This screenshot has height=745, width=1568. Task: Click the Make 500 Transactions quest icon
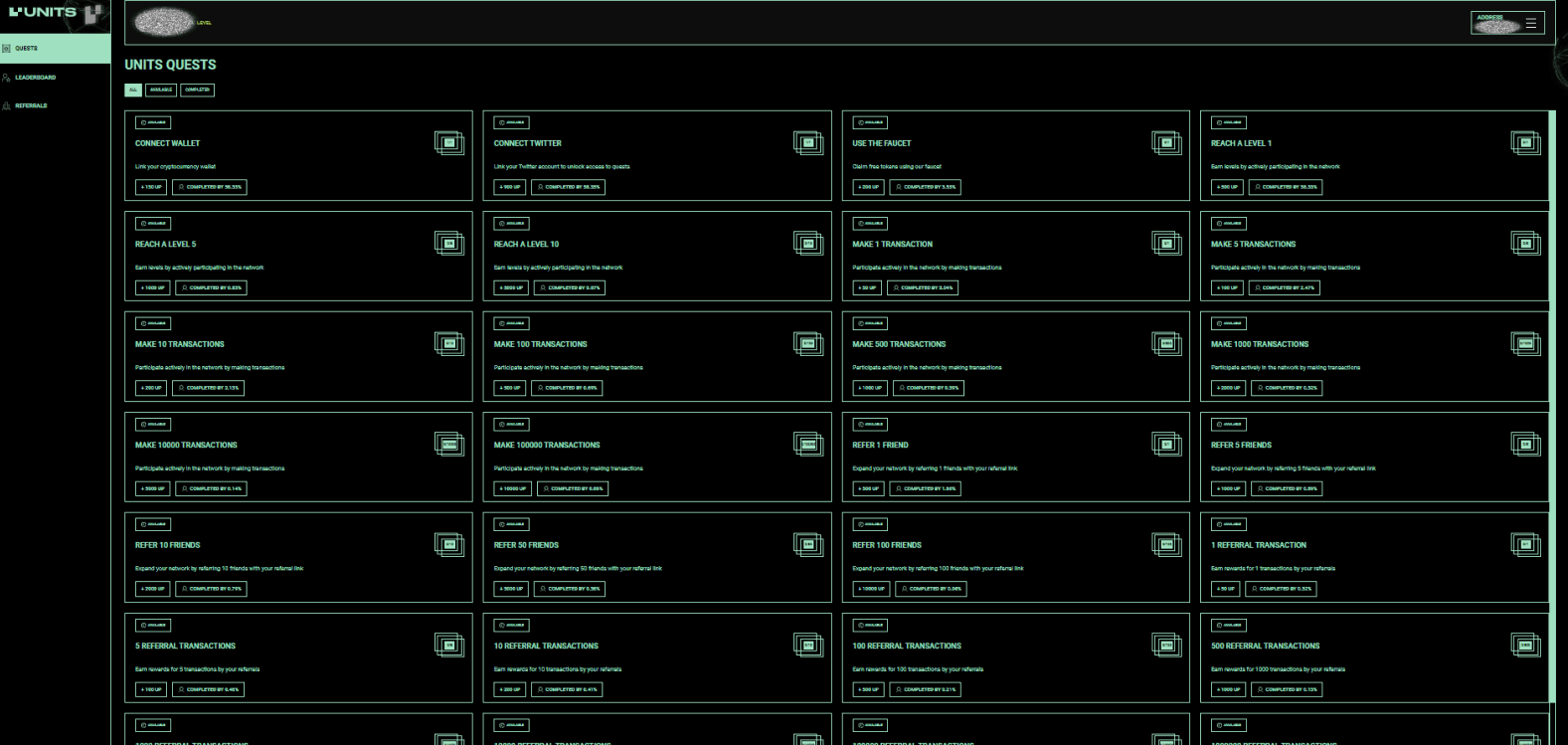(x=1166, y=344)
